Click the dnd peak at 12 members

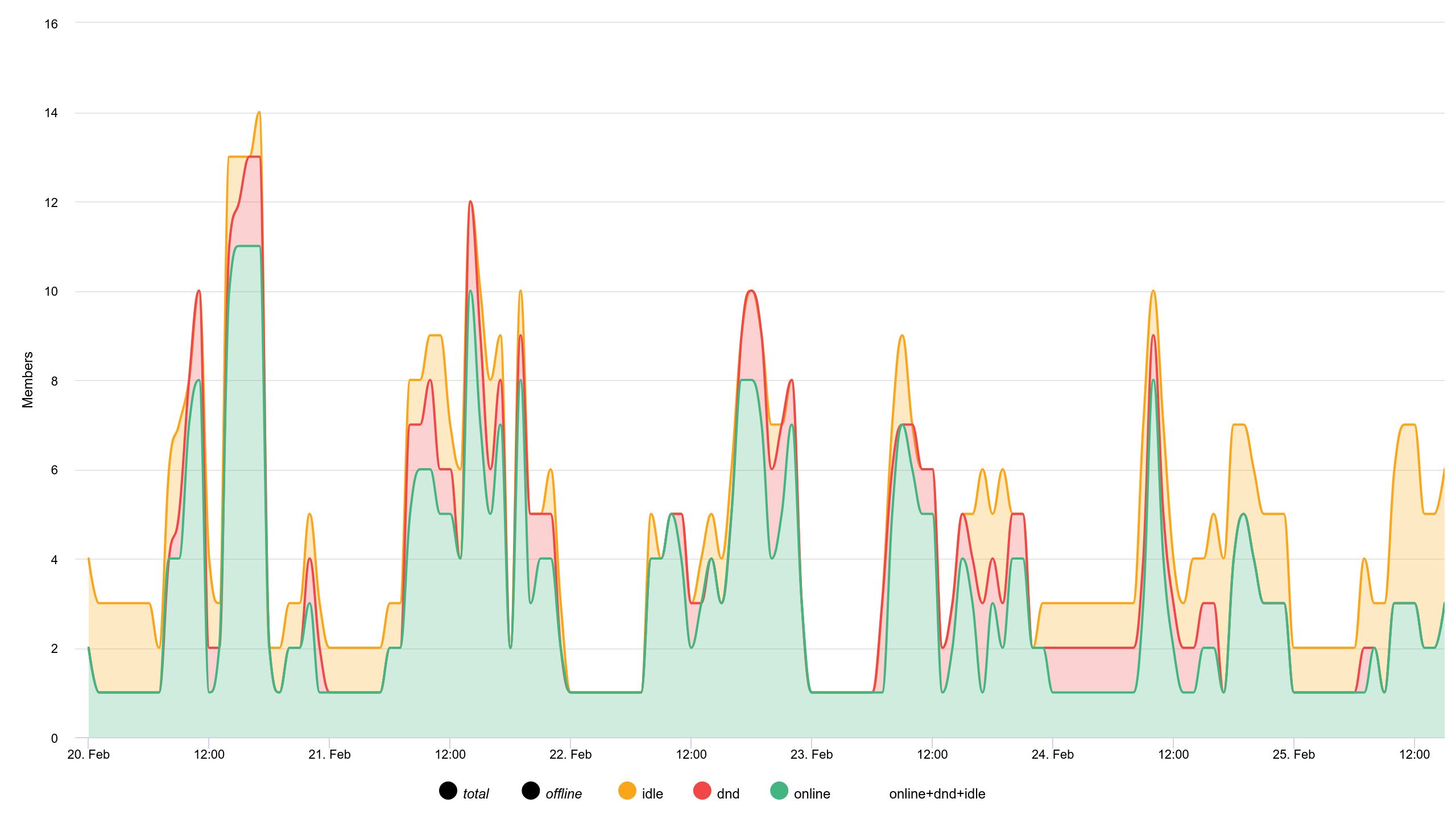[470, 202]
